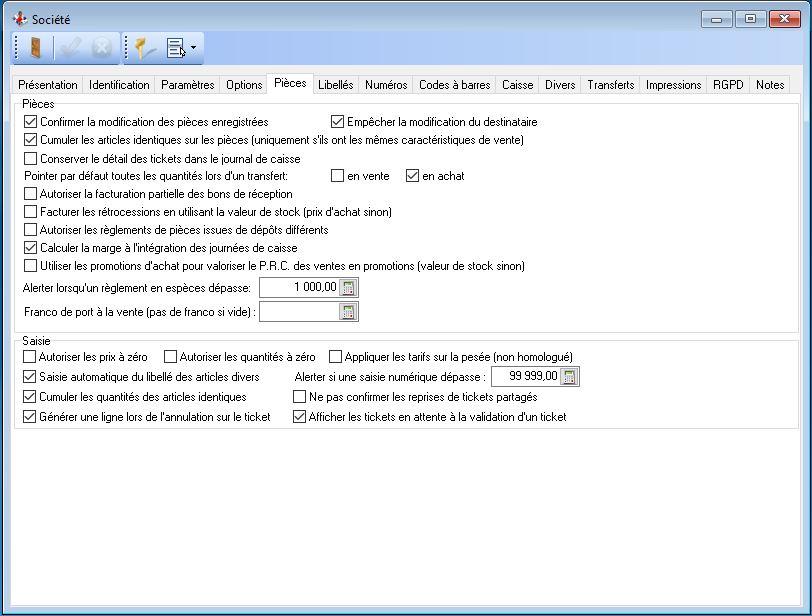Maximize the Société window
The image size is (812, 616).
[749, 18]
